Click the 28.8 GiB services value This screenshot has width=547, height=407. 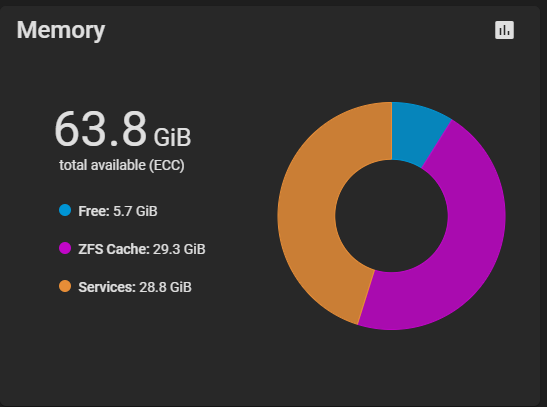pyautogui.click(x=165, y=287)
